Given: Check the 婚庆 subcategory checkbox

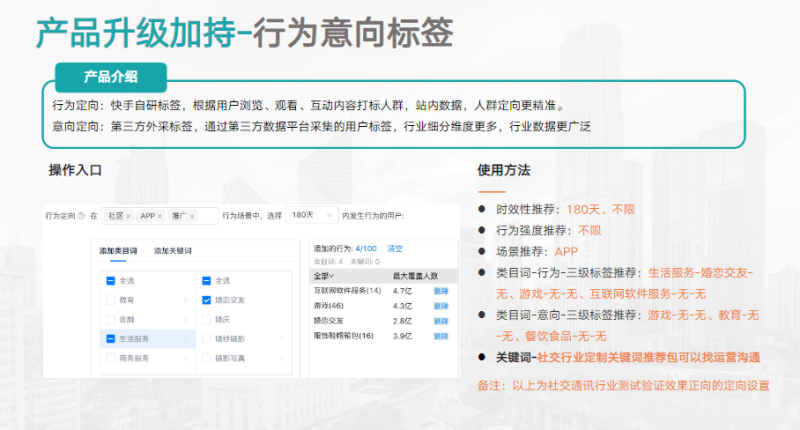Looking at the screenshot, I should (207, 319).
